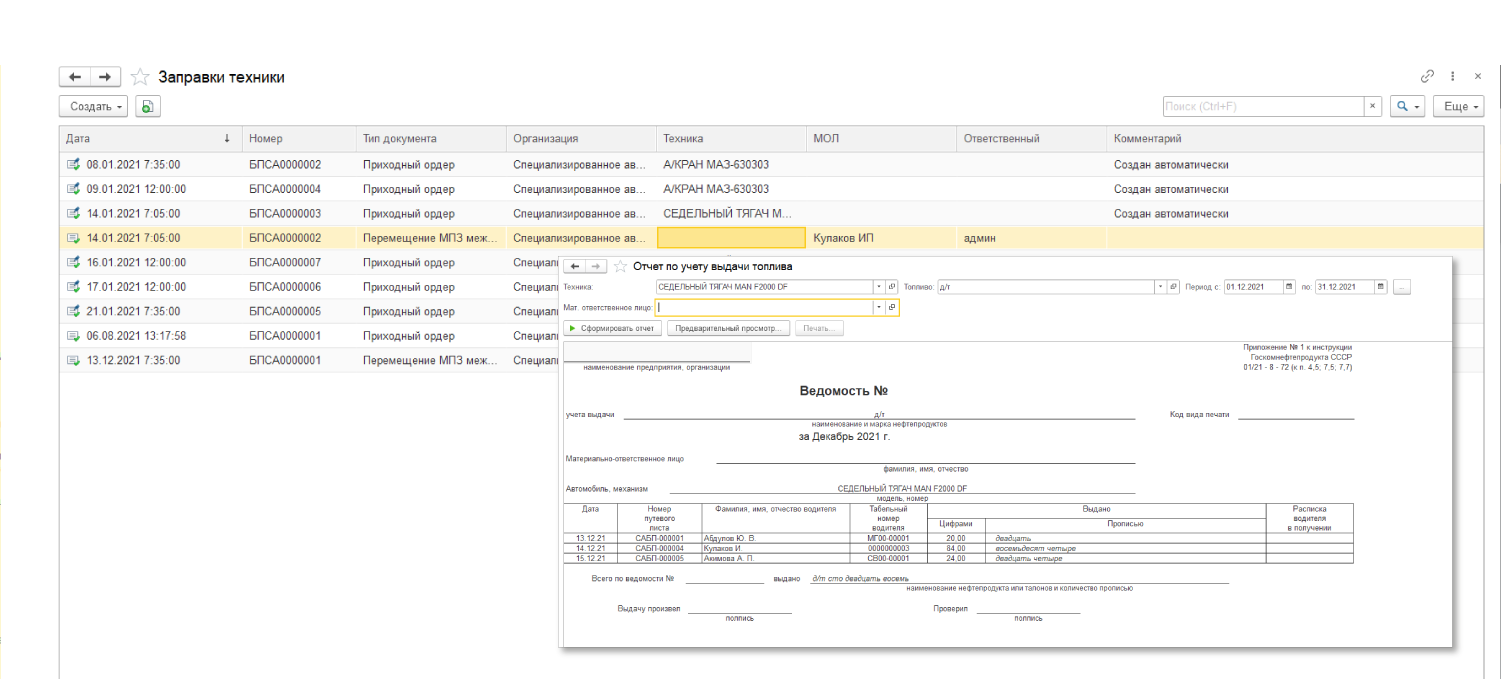The width and height of the screenshot is (1501, 679).
Task: Clear the search field with the x button
Action: tap(1373, 106)
